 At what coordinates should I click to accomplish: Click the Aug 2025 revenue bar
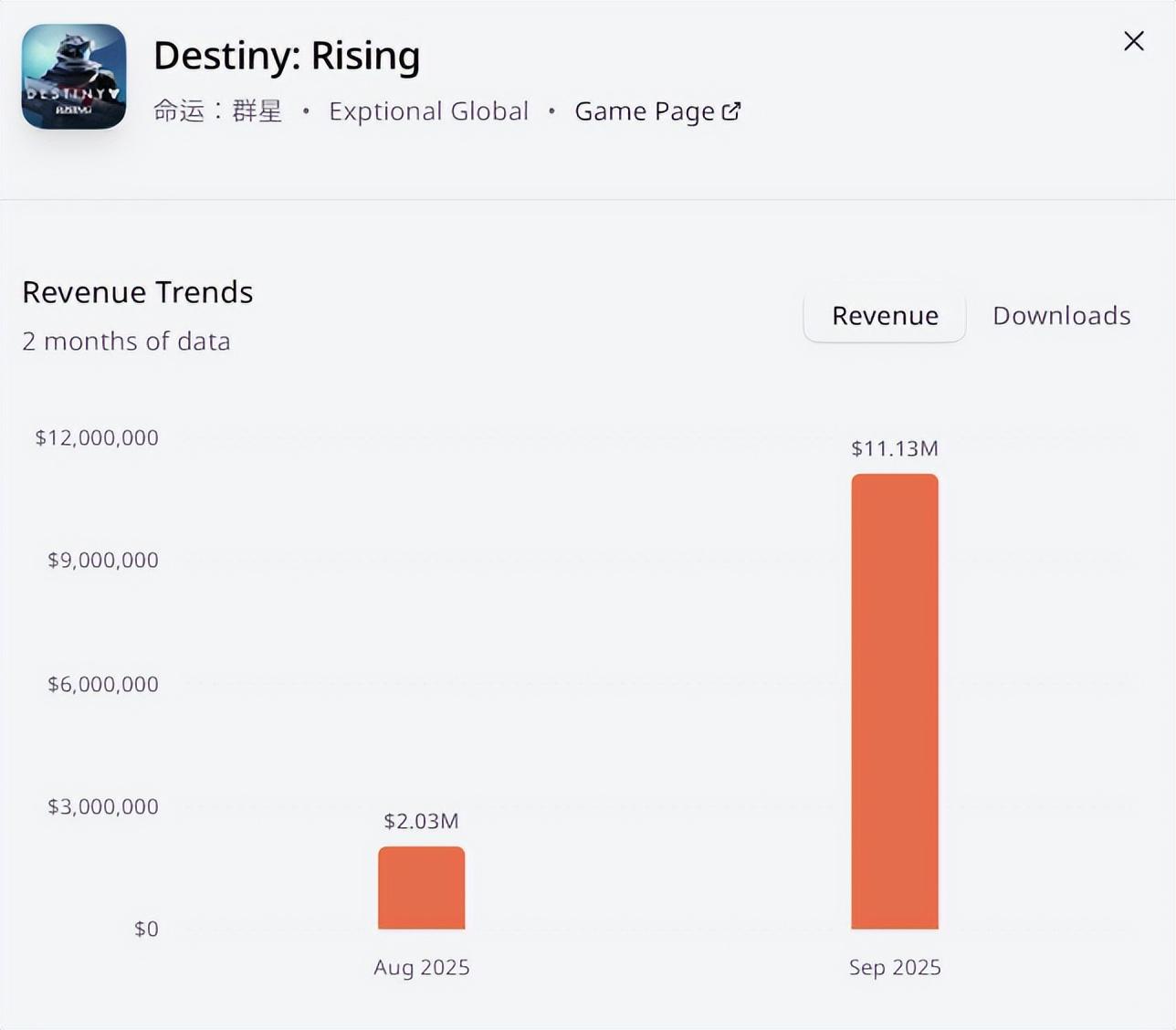[421, 888]
